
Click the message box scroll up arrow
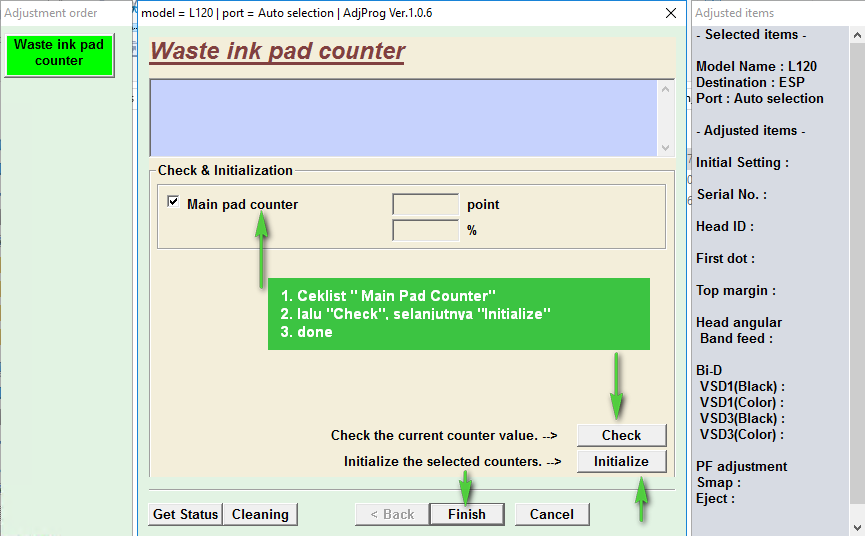point(665,89)
